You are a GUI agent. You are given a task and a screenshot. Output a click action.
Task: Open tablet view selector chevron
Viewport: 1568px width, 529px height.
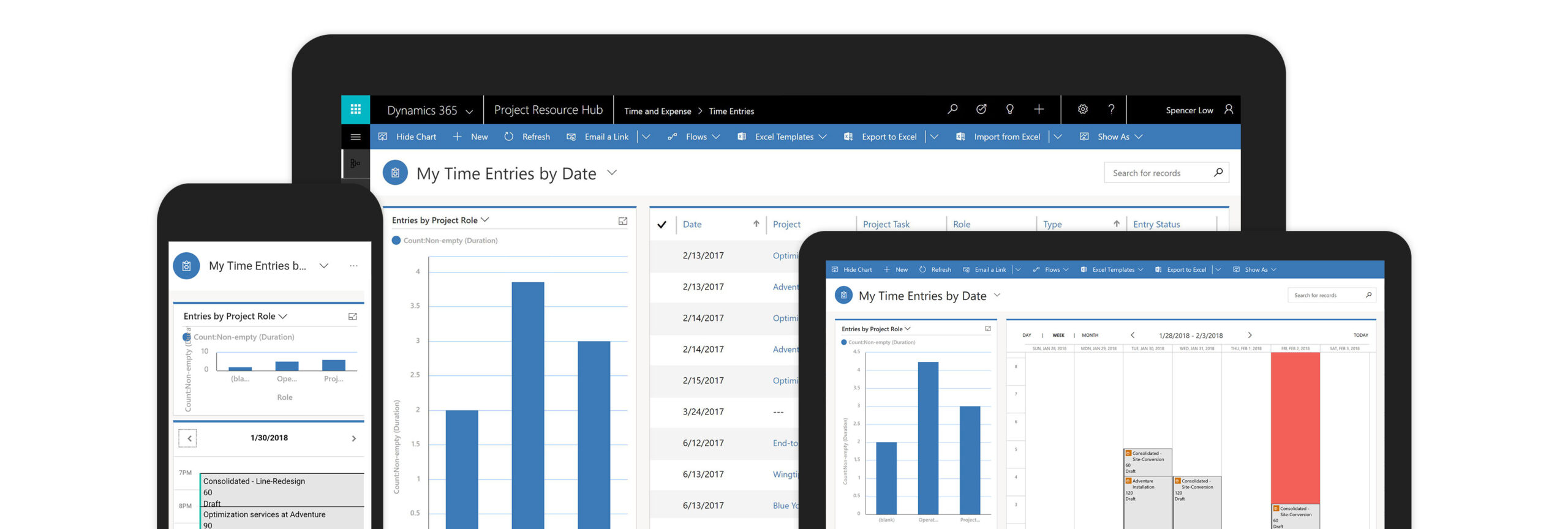[997, 295]
